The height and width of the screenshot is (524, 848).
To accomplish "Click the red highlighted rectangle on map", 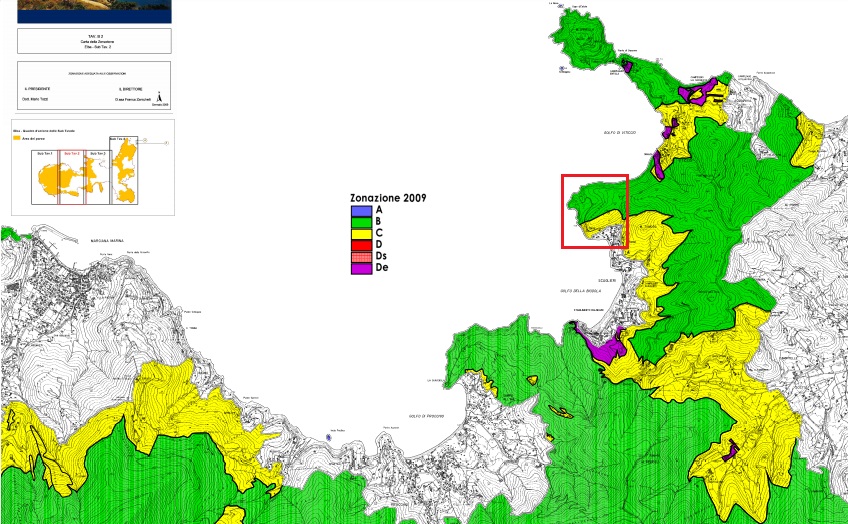I will (594, 211).
